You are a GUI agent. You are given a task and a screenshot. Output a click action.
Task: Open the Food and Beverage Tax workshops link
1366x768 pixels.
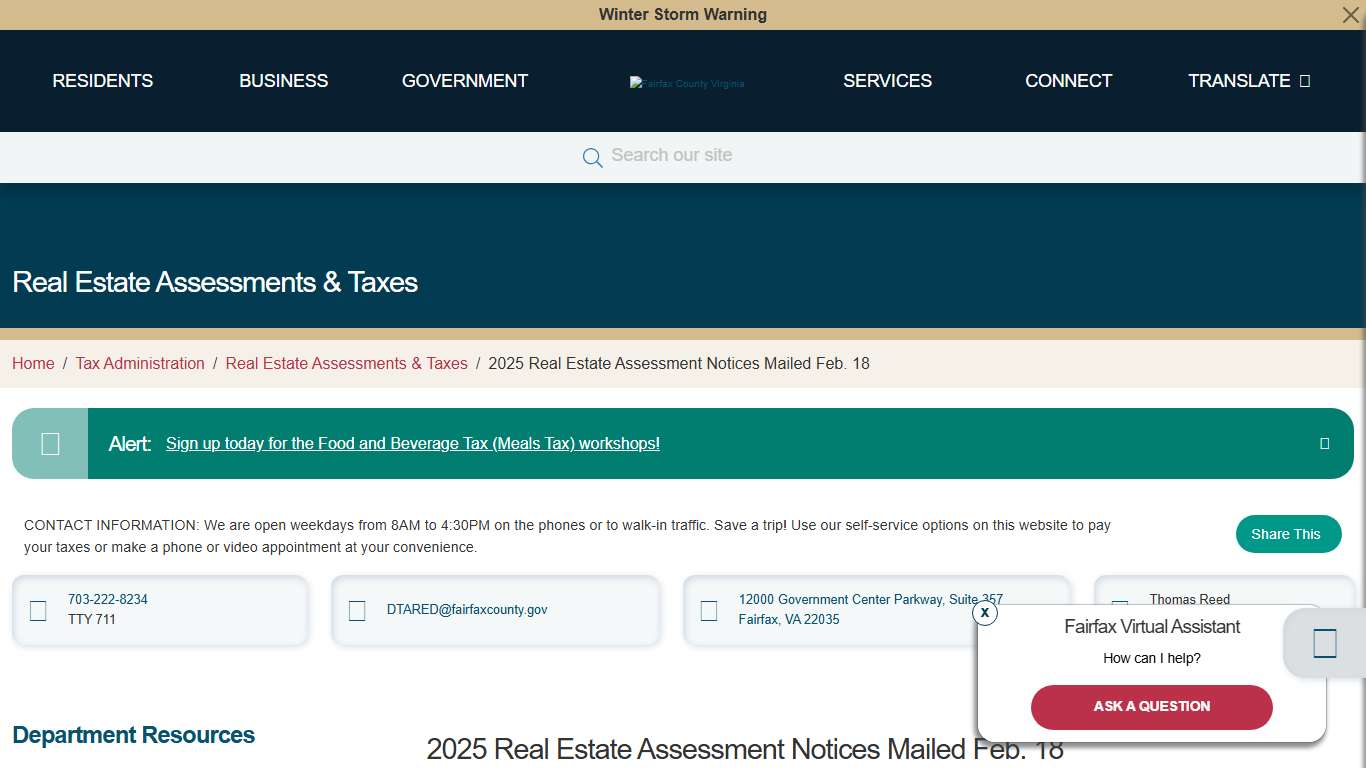click(412, 443)
